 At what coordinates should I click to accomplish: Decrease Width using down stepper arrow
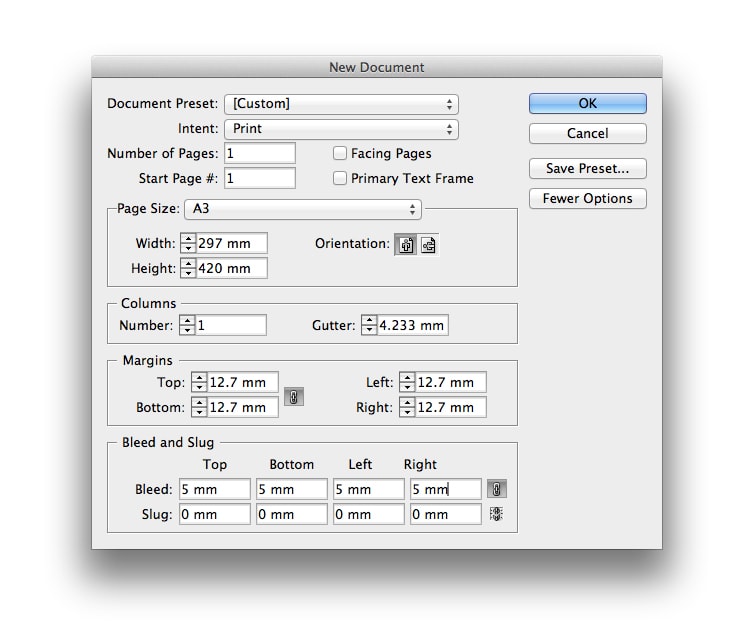tap(188, 248)
